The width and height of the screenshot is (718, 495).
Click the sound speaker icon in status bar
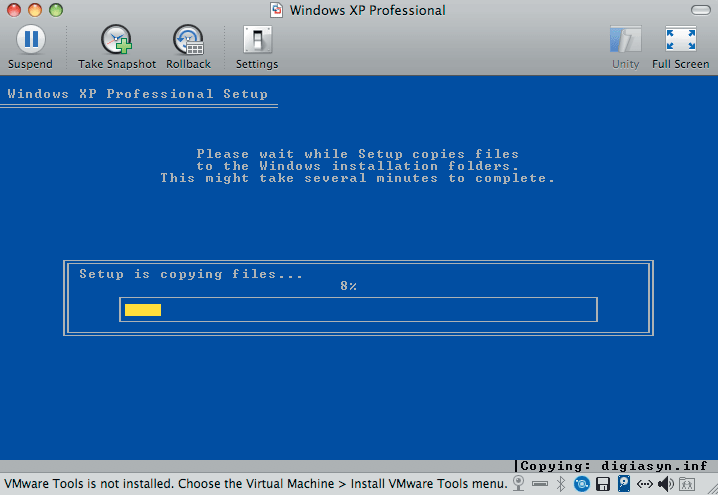(665, 484)
